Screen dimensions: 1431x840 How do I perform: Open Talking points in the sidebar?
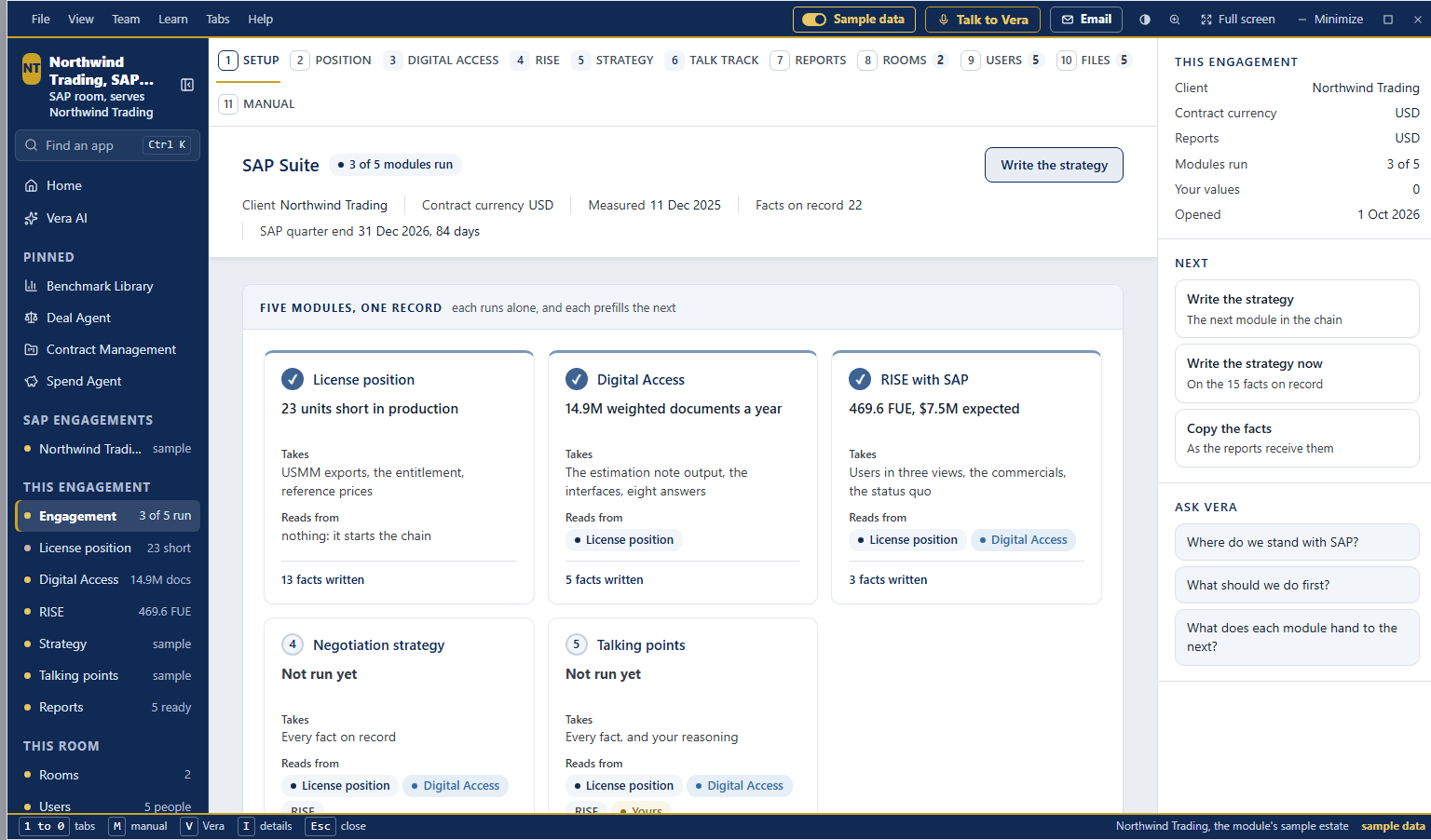point(108,676)
